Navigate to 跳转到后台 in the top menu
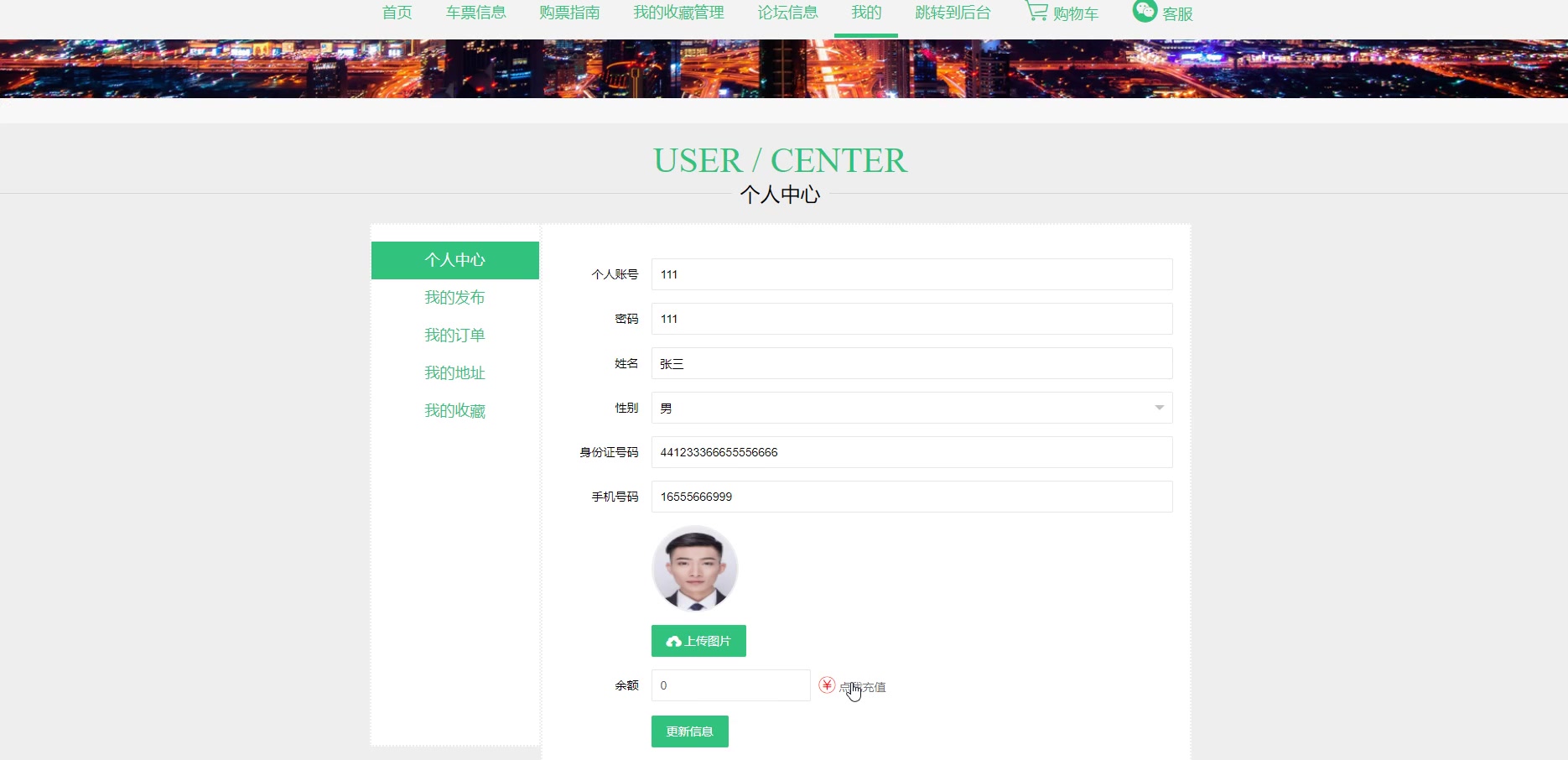 tap(953, 13)
